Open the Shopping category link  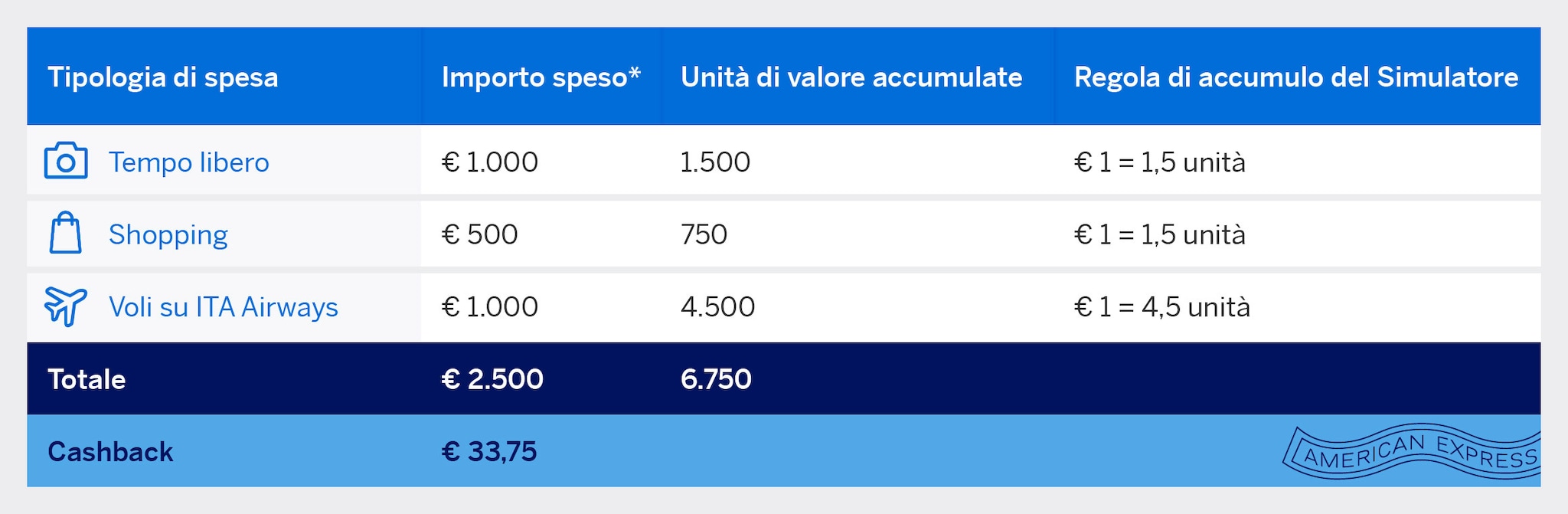(168, 234)
